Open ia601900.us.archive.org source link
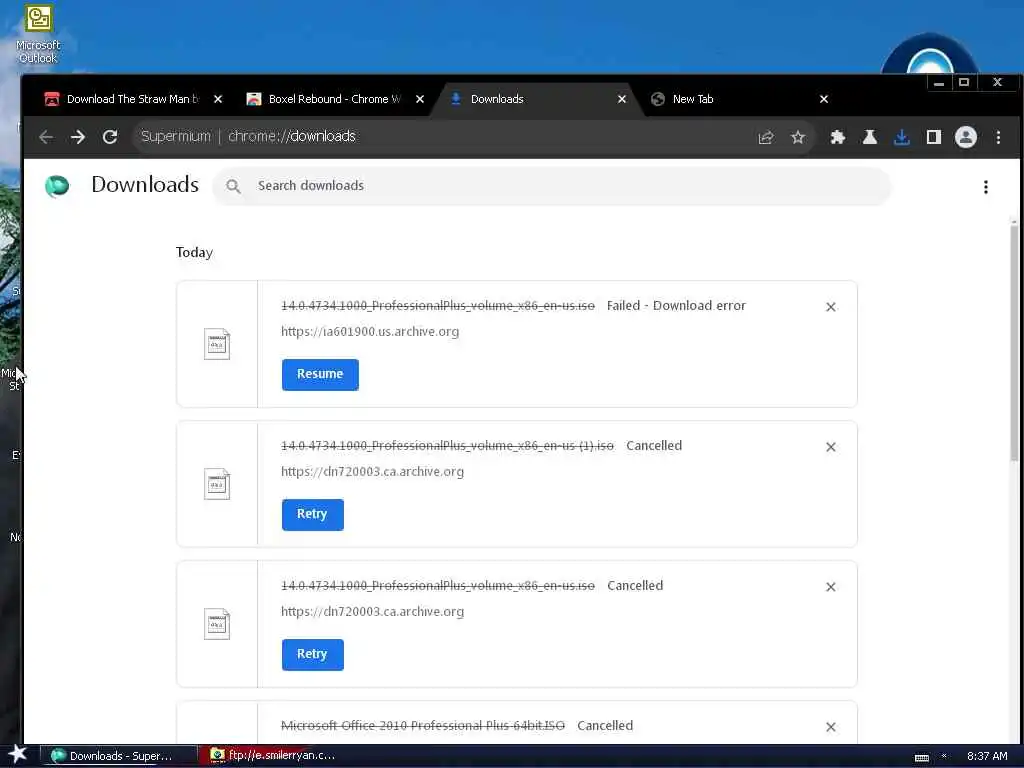This screenshot has height=768, width=1024. tap(370, 332)
